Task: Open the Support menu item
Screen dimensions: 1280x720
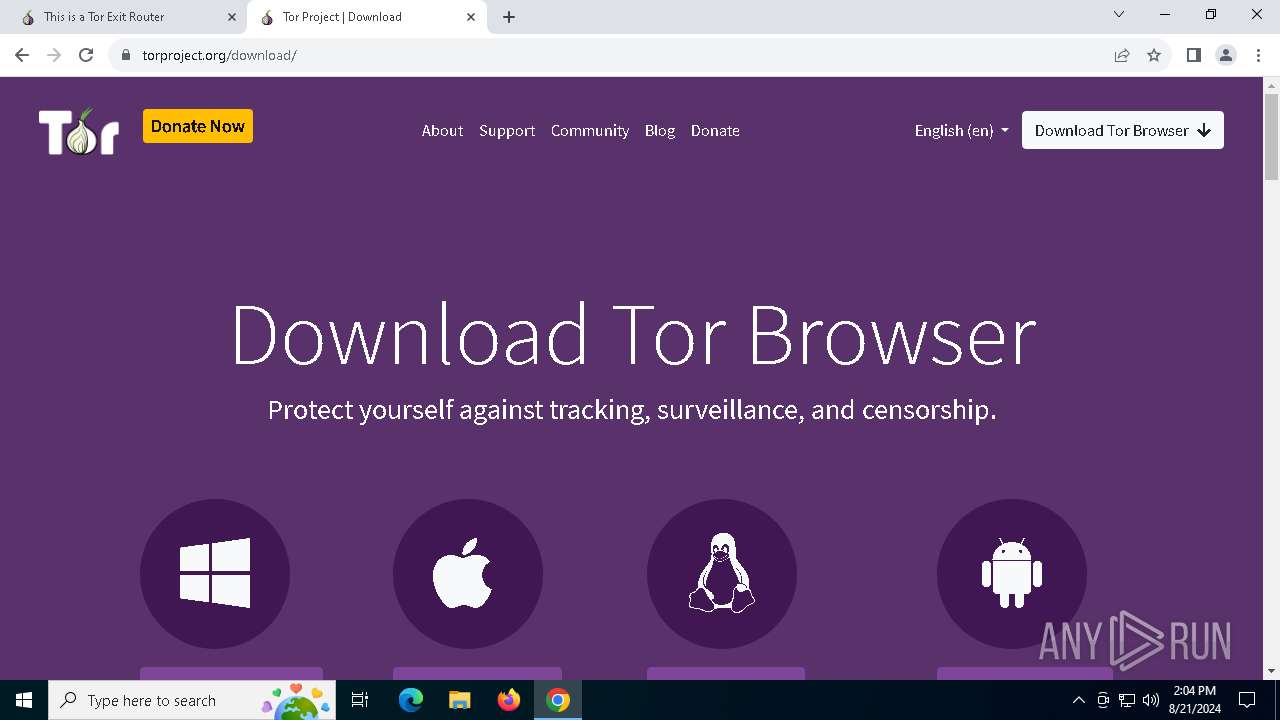Action: click(x=507, y=130)
